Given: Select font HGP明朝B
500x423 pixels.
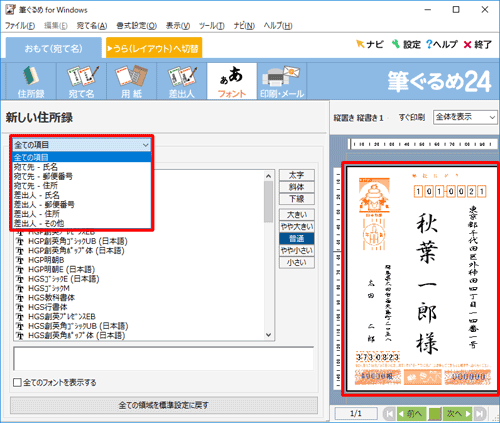Looking at the screenshot, I should tap(46, 260).
